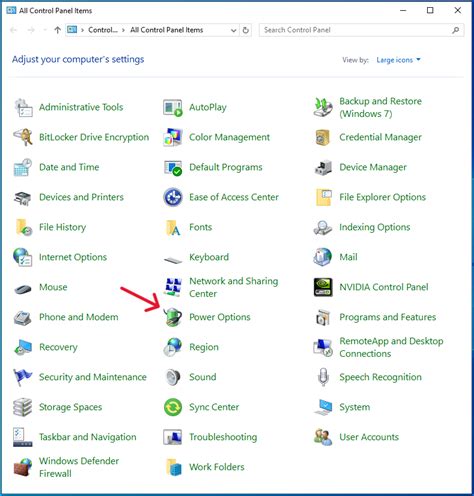Click the address bar Control Panel icon
Image resolution: width=474 pixels, height=496 pixels.
[72, 30]
